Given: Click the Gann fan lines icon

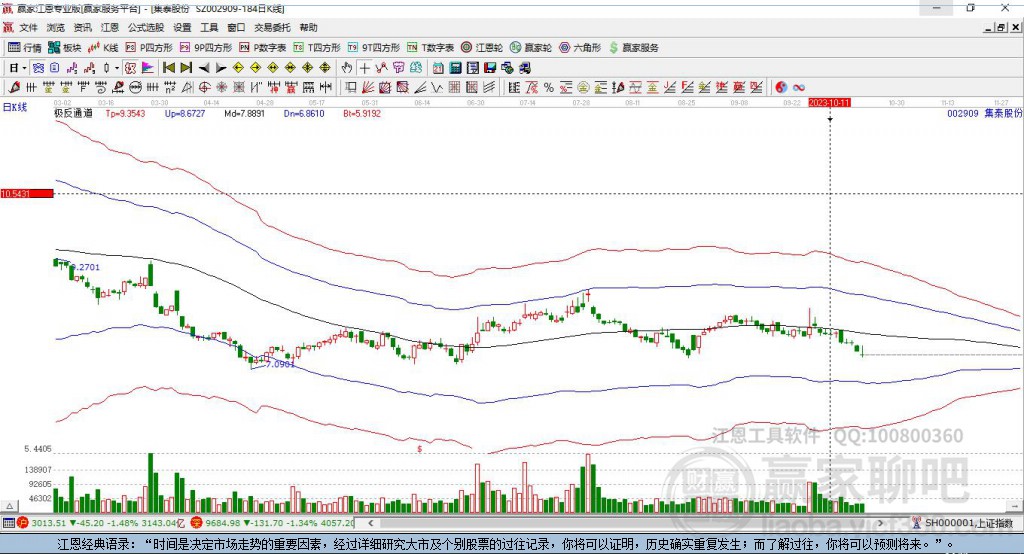Looking at the screenshot, I should 368,88.
